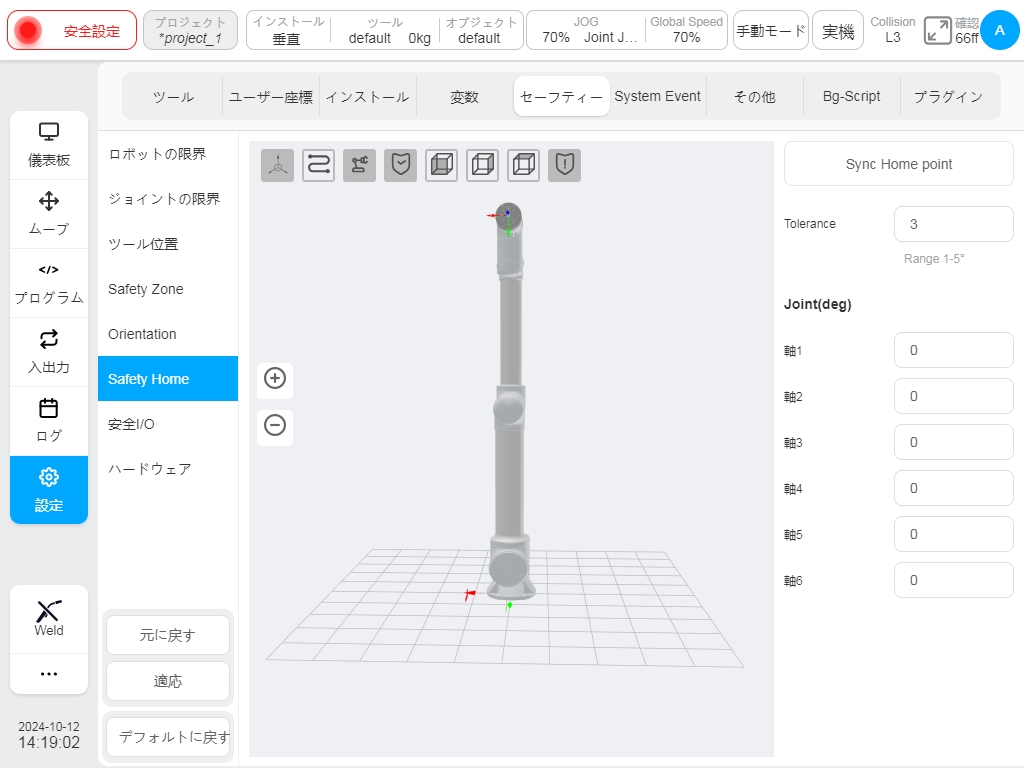Open Orientation section
The width and height of the screenshot is (1024, 768).
[x=168, y=334]
